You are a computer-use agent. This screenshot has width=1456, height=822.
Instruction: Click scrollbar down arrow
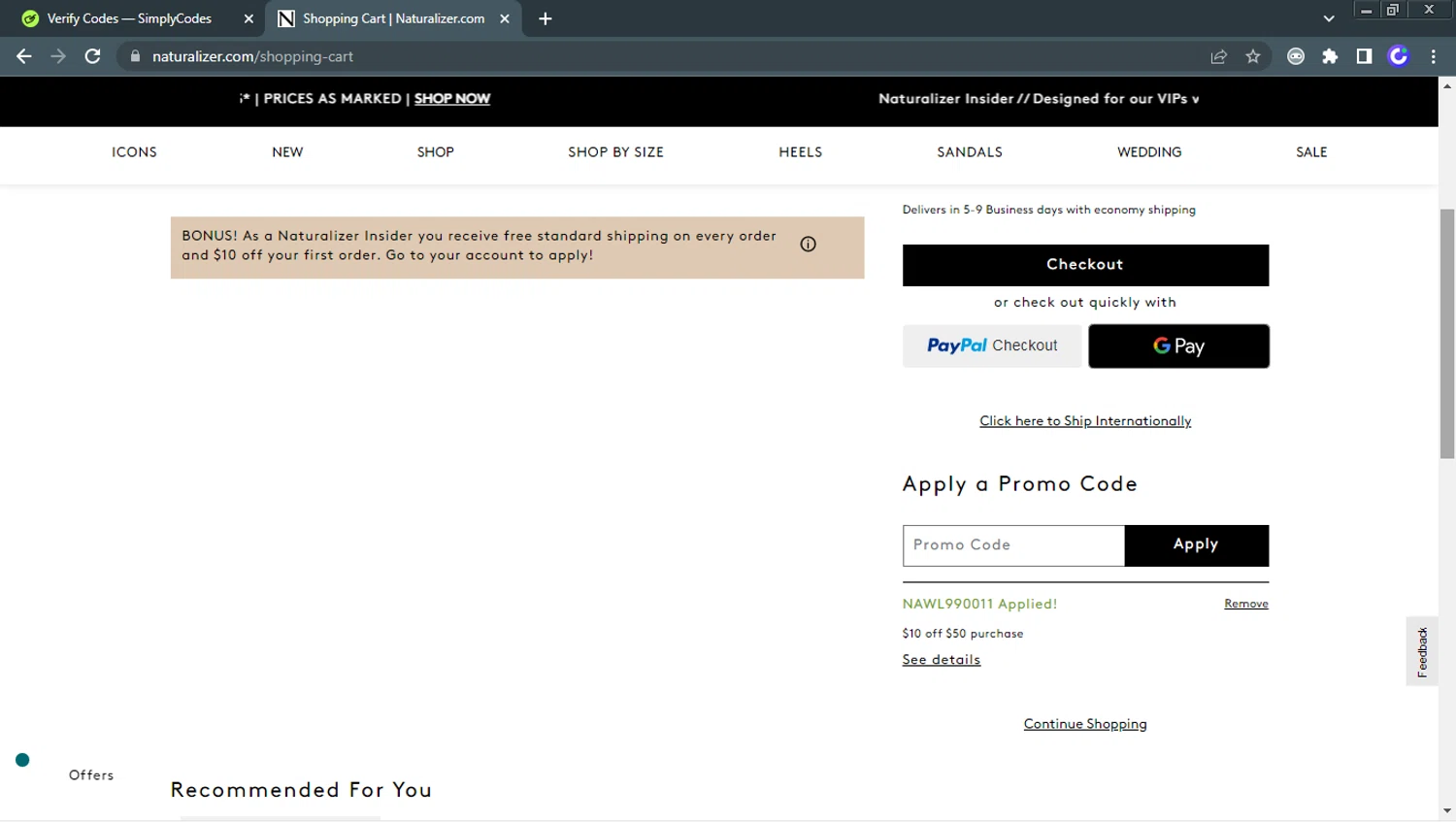pyautogui.click(x=1447, y=811)
